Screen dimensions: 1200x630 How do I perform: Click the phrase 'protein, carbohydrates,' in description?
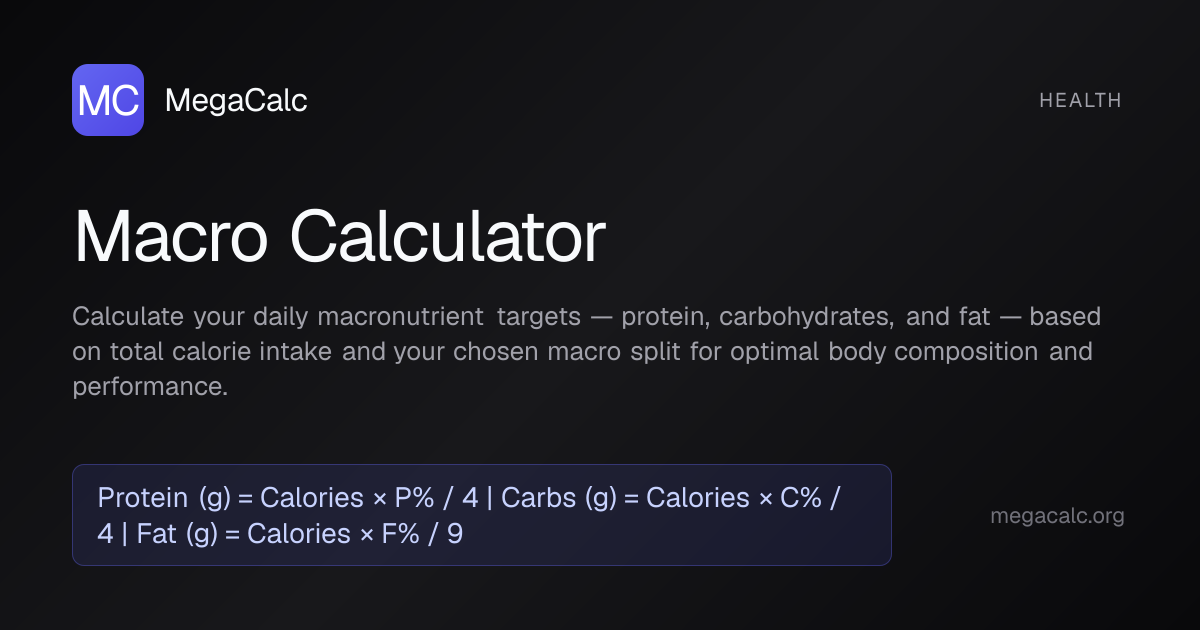[757, 318]
